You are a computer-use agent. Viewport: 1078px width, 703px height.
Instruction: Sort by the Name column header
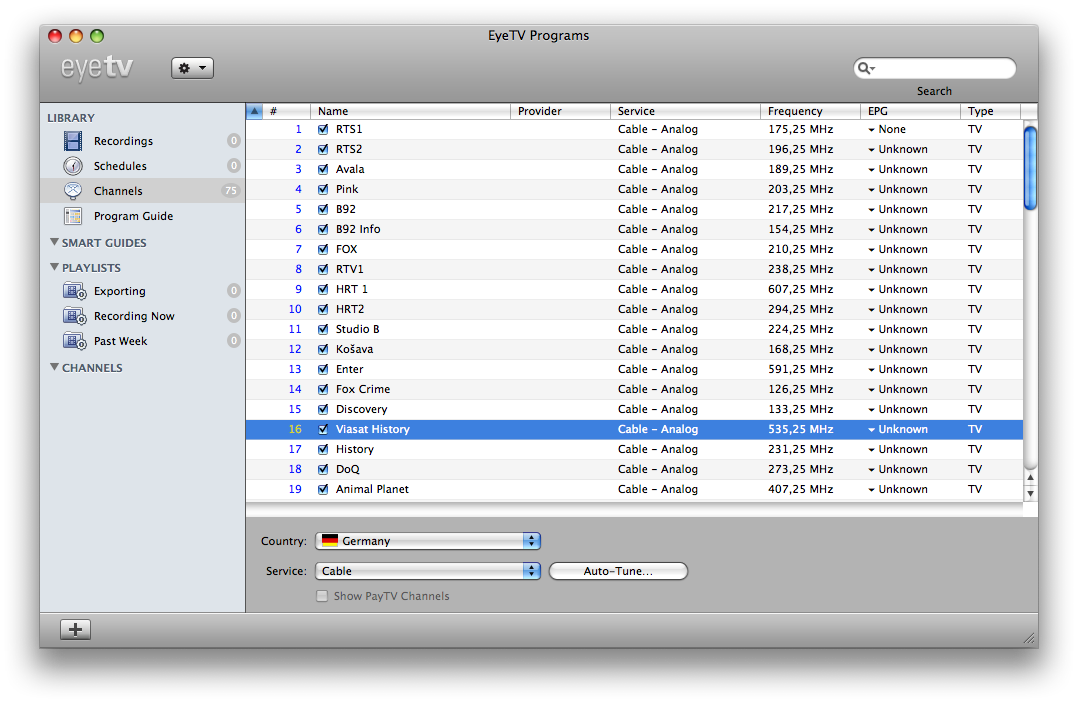(410, 111)
